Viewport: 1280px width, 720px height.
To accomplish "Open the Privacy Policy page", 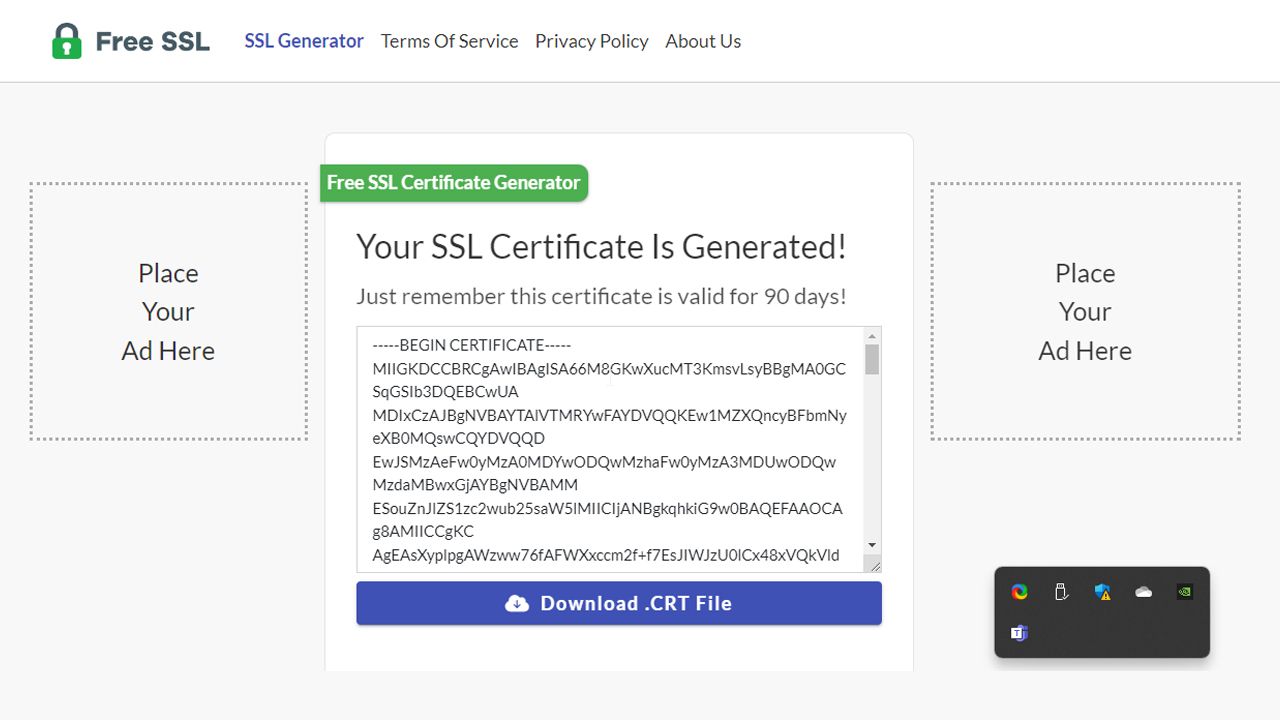I will tap(591, 41).
